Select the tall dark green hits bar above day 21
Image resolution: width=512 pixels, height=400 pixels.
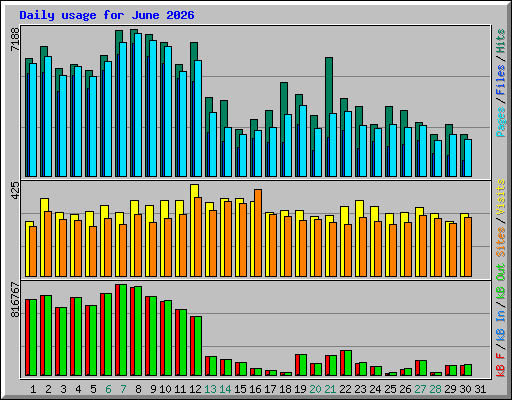[329, 85]
